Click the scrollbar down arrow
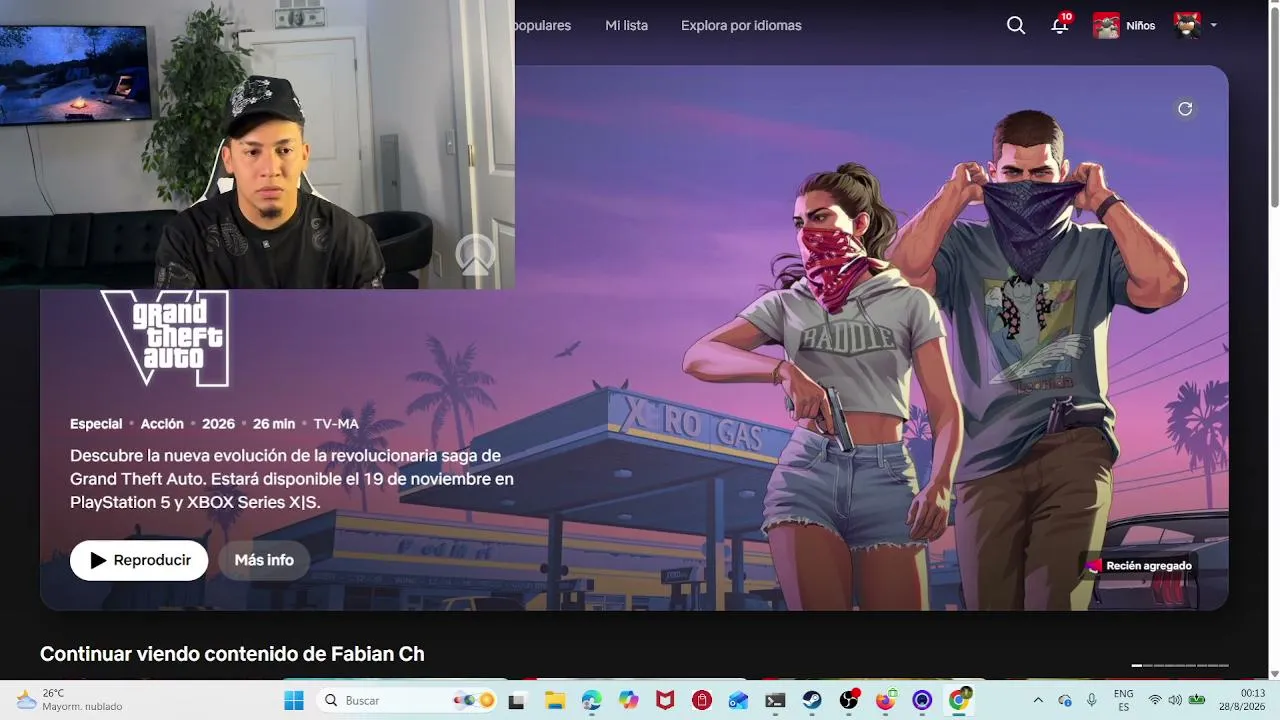Viewport: 1280px width, 720px height. [1274, 674]
